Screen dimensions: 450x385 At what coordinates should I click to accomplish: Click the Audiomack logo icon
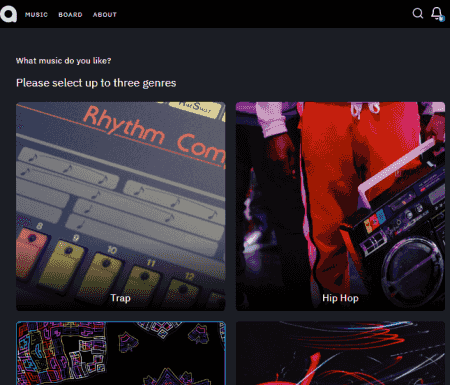pyautogui.click(x=9, y=14)
